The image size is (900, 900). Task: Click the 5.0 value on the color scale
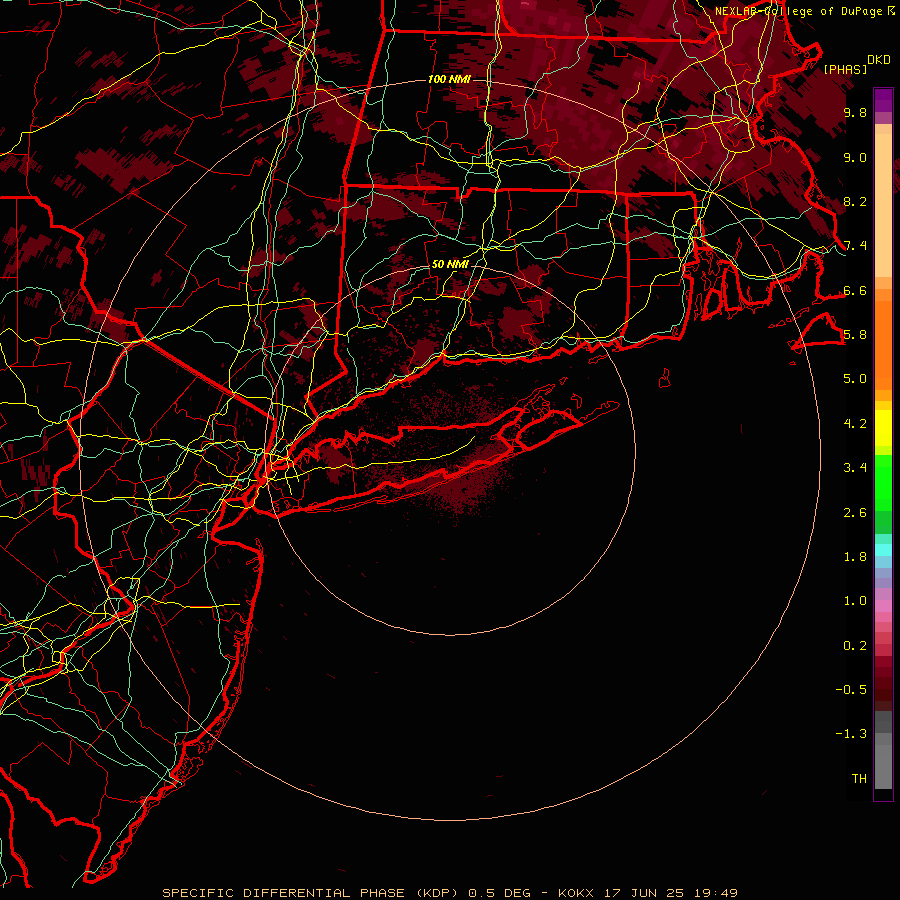click(x=855, y=379)
